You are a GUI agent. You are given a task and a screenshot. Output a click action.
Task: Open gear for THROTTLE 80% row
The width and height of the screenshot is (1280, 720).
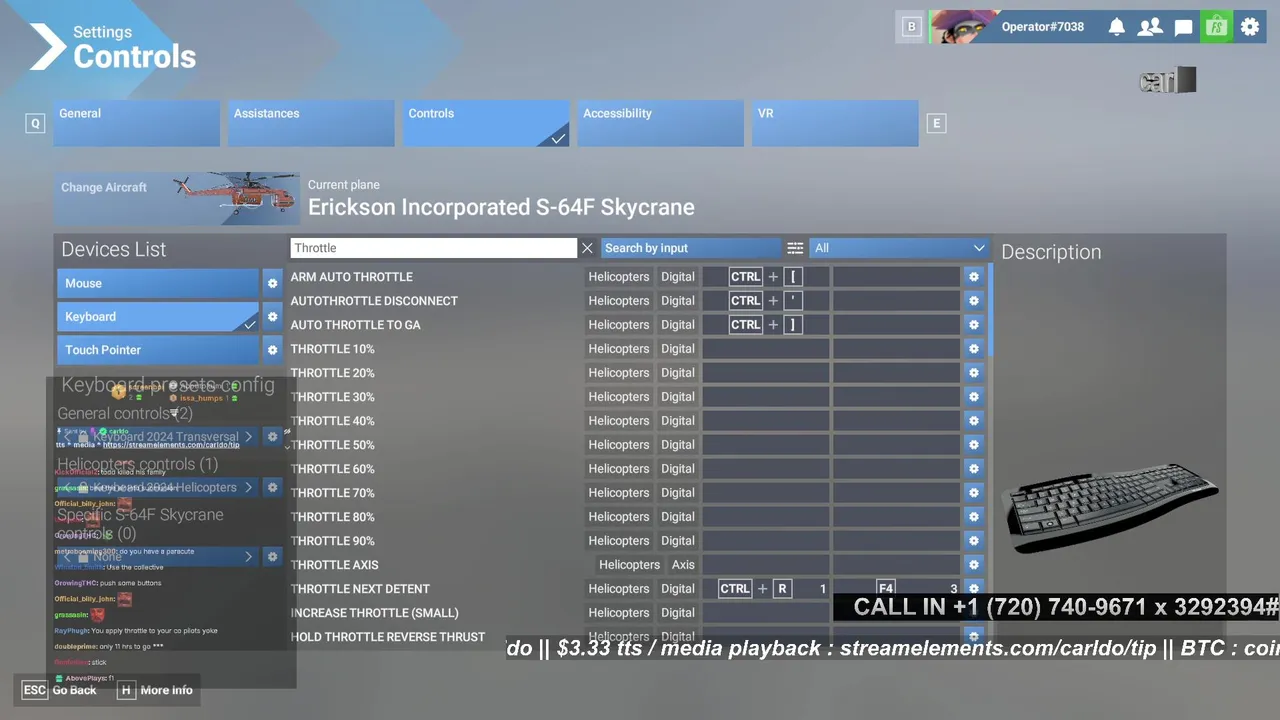pos(973,517)
